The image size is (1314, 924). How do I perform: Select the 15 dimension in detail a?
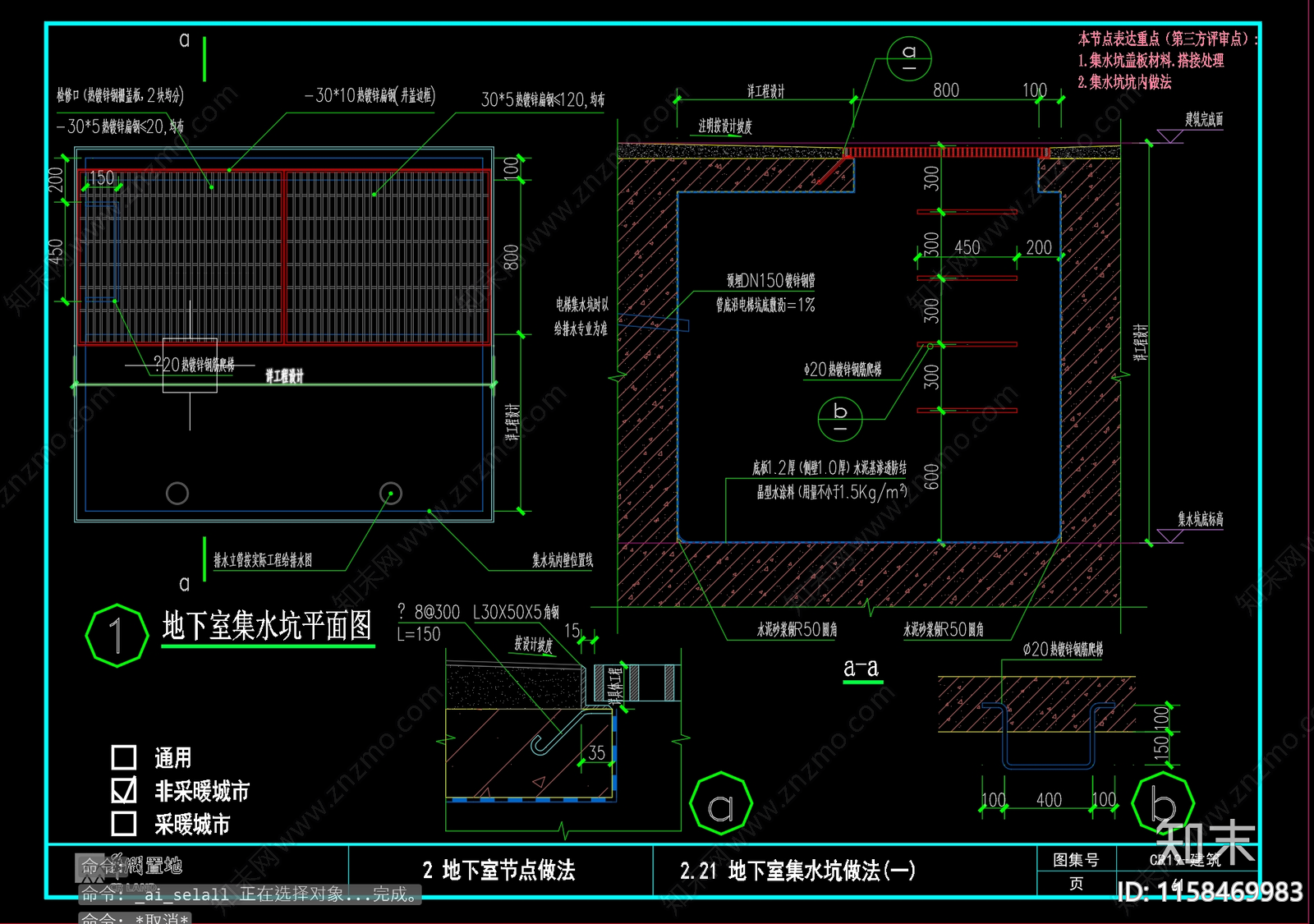(572, 632)
